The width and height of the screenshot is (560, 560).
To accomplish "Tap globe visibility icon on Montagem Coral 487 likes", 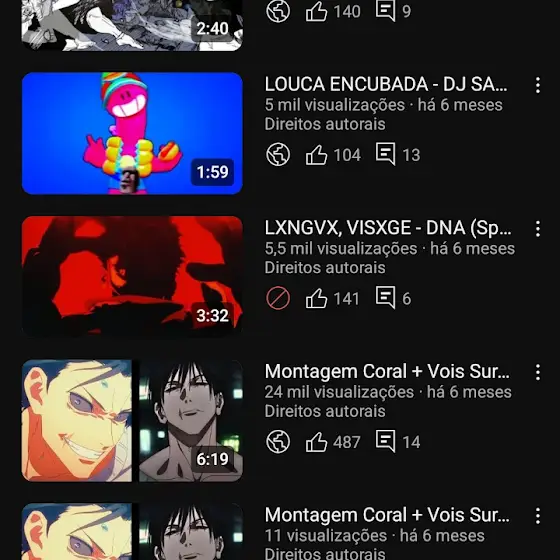I will coord(278,442).
